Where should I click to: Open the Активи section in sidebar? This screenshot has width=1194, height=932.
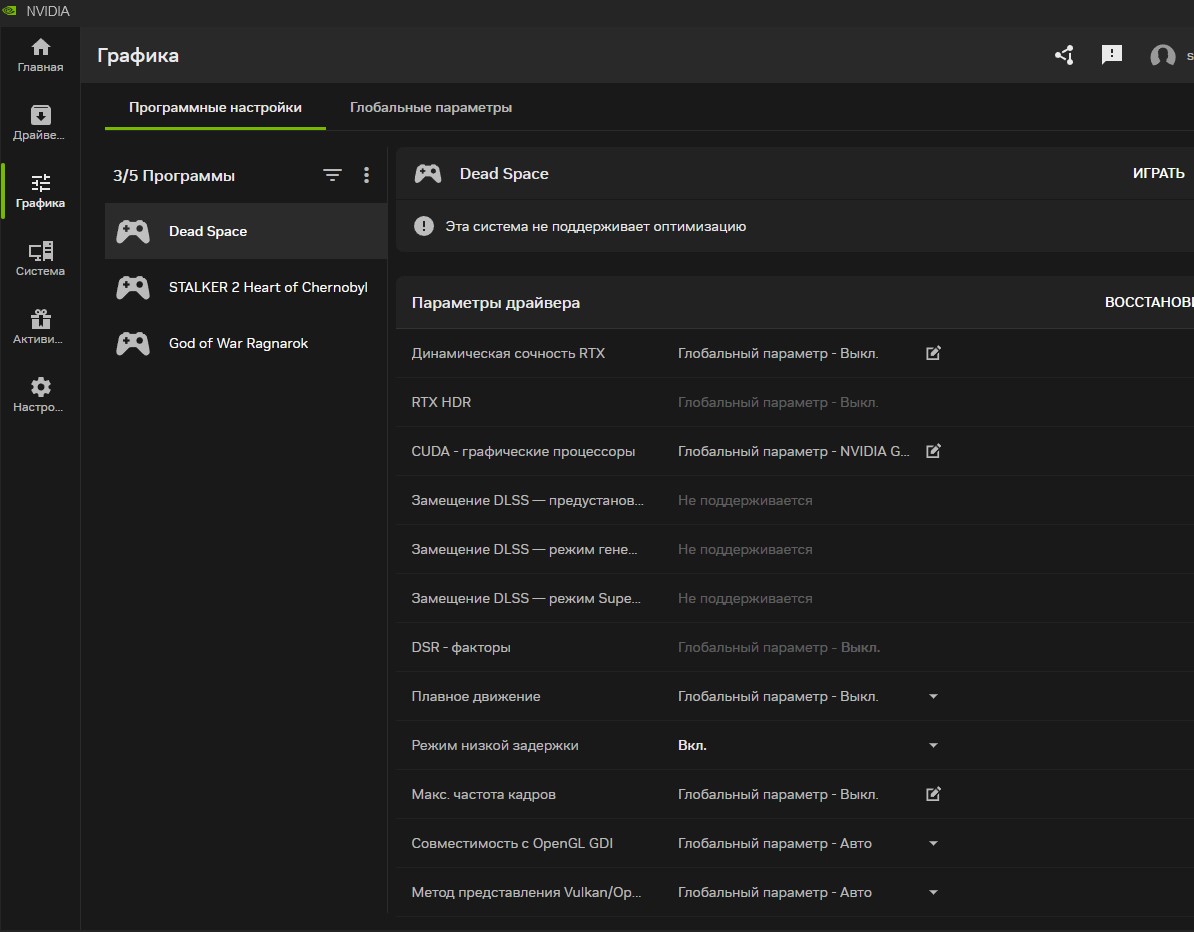click(40, 325)
